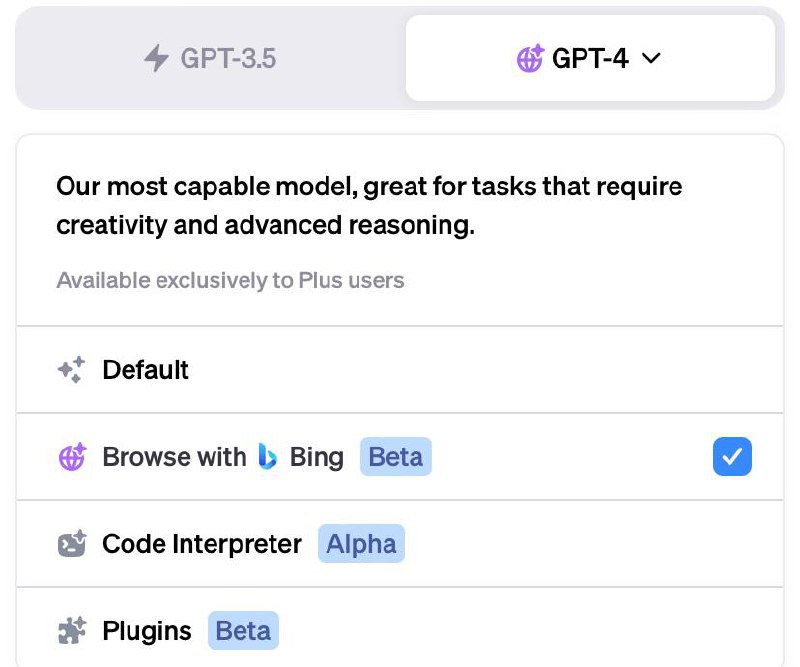The width and height of the screenshot is (800, 667).
Task: Switch to the GPT-3.5 tab
Action: (x=210, y=59)
